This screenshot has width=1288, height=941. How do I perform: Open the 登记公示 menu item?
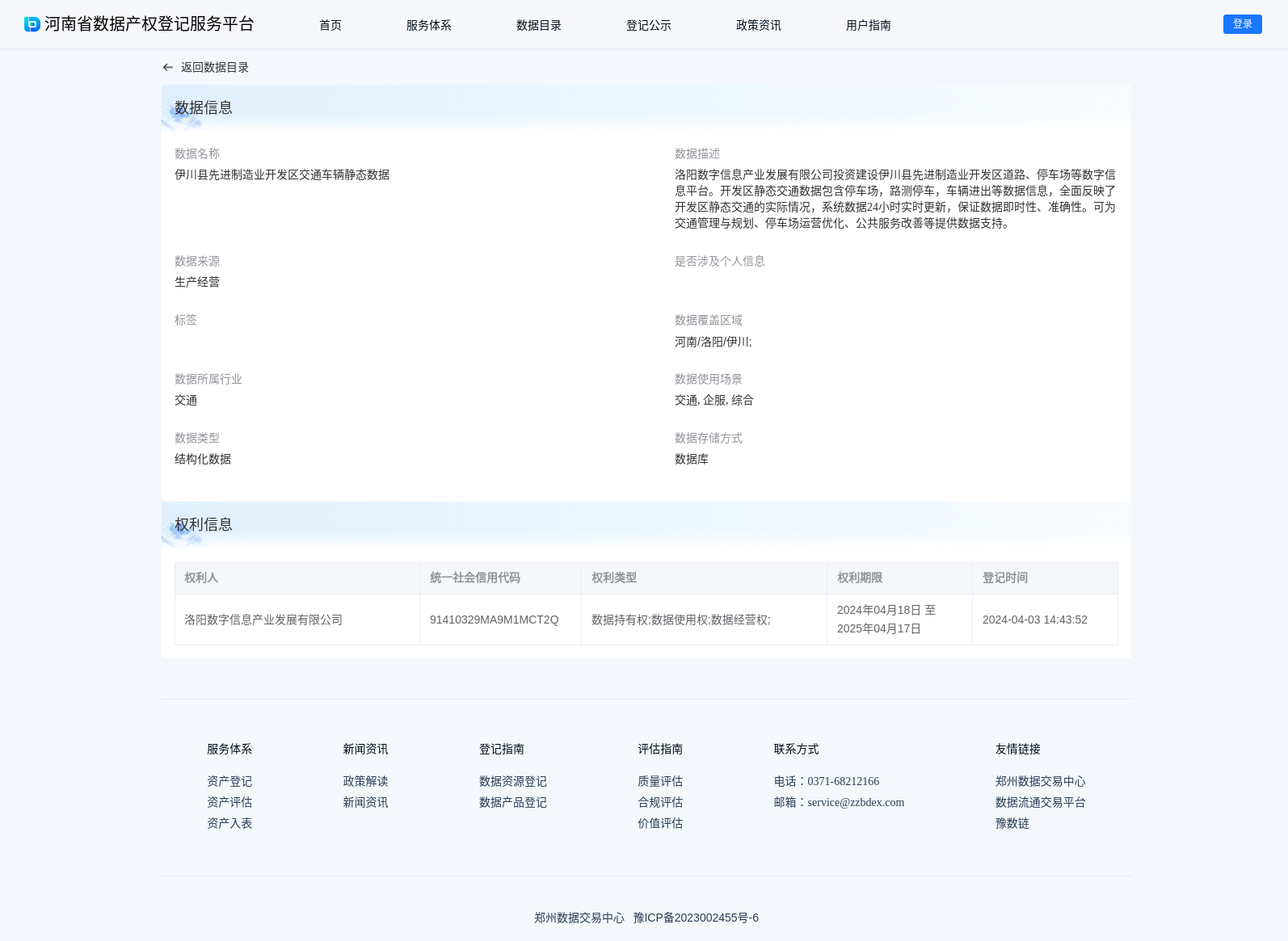coord(649,25)
